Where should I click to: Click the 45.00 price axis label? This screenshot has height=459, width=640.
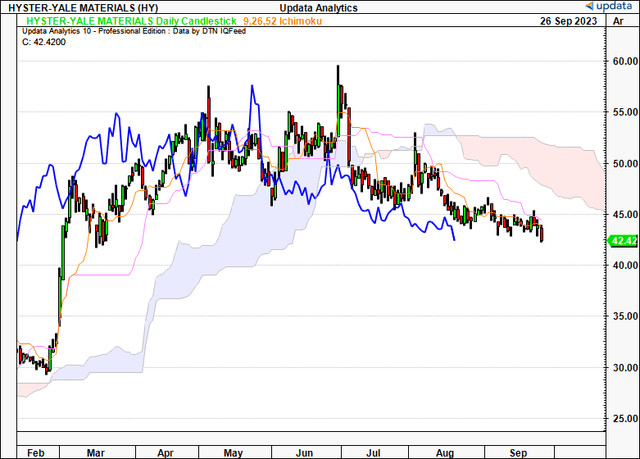(625, 214)
